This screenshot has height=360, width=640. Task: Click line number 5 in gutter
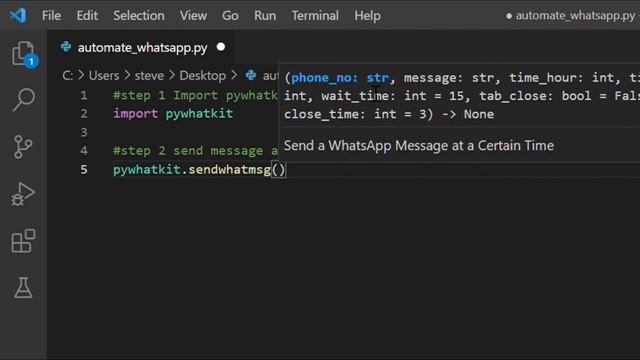click(84, 169)
